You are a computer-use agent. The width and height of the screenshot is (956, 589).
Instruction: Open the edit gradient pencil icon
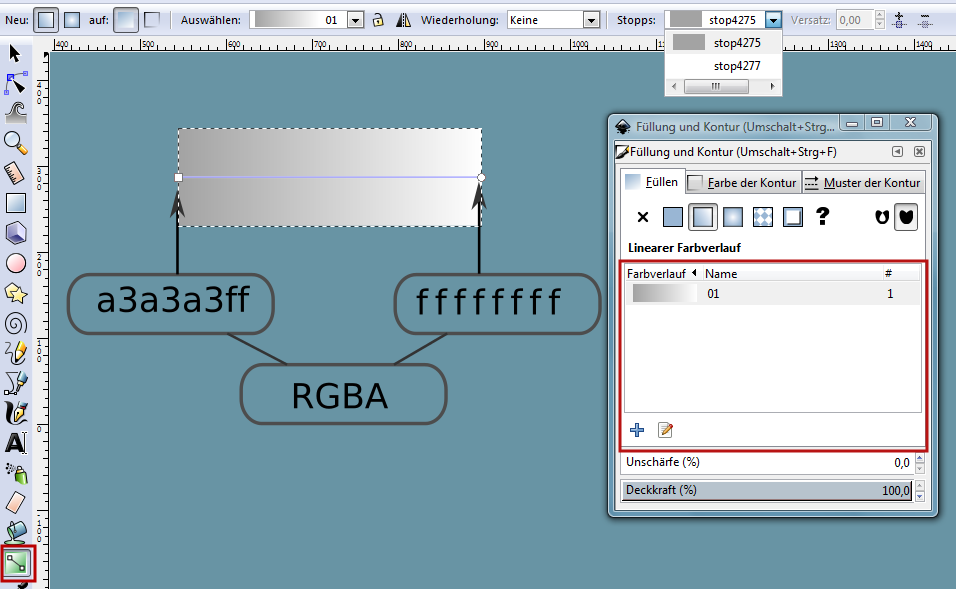click(x=665, y=430)
